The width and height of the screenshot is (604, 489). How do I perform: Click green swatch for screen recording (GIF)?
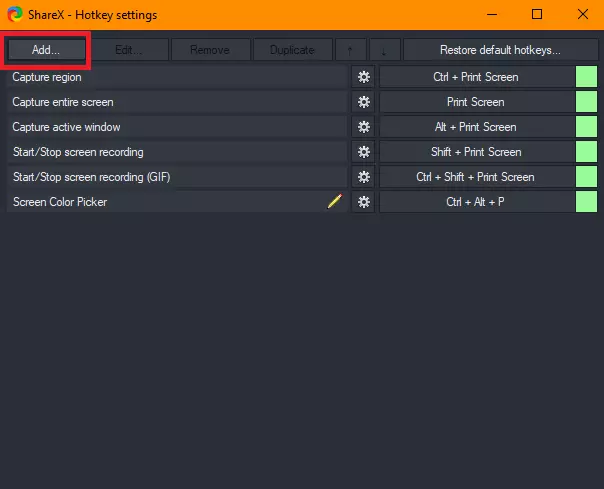pos(586,177)
